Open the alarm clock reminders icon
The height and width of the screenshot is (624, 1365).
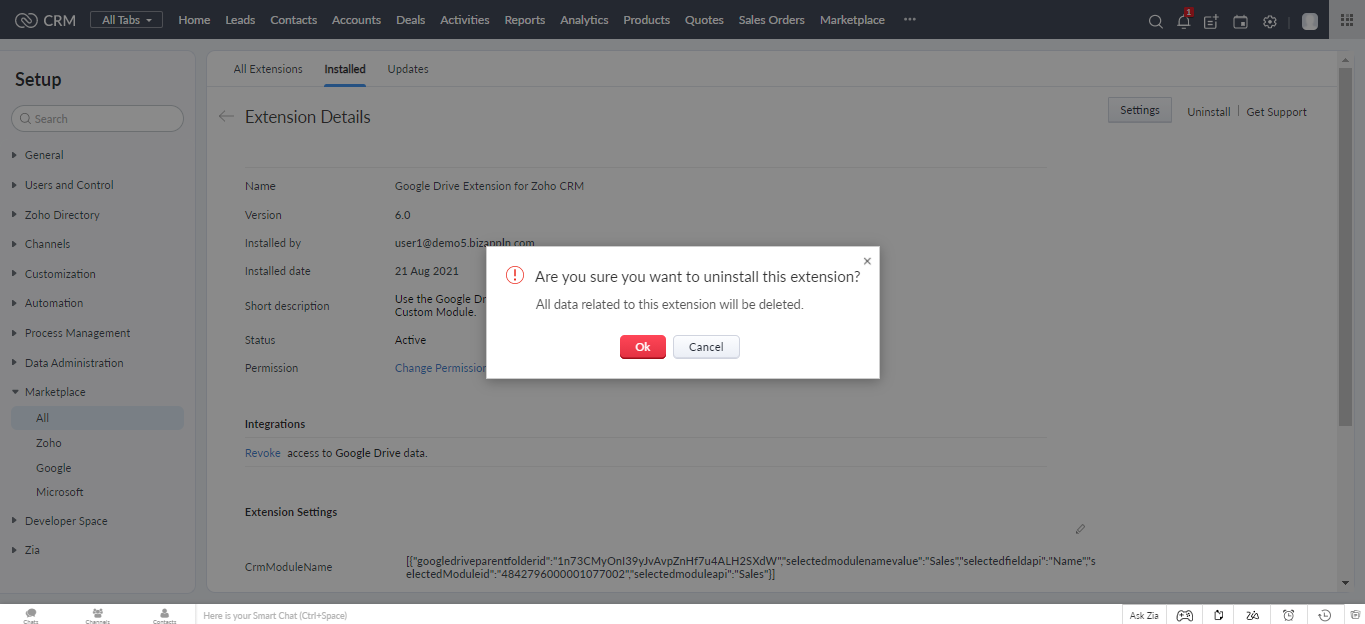[1289, 615]
